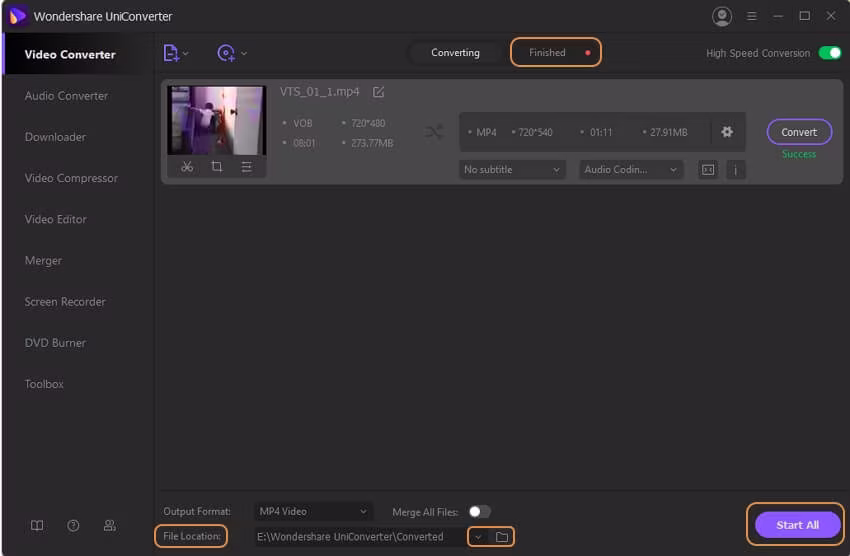Click the MP4 target format label
Image resolution: width=850 pixels, height=556 pixels.
pos(486,132)
